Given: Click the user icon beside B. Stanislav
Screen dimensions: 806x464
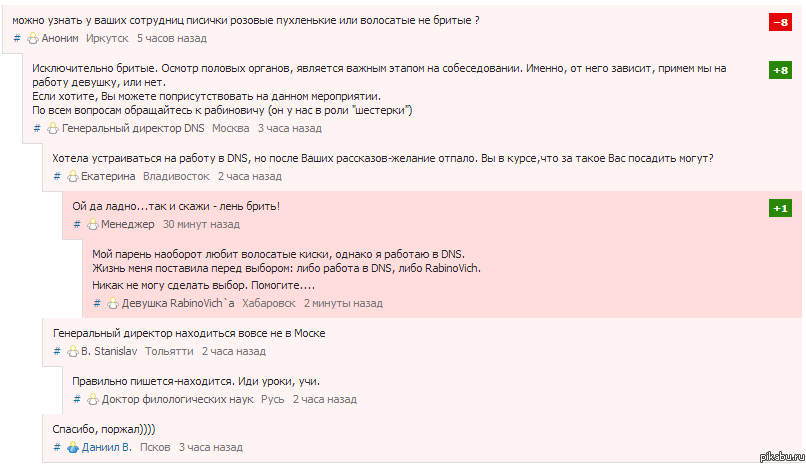Looking at the screenshot, I should tap(73, 352).
